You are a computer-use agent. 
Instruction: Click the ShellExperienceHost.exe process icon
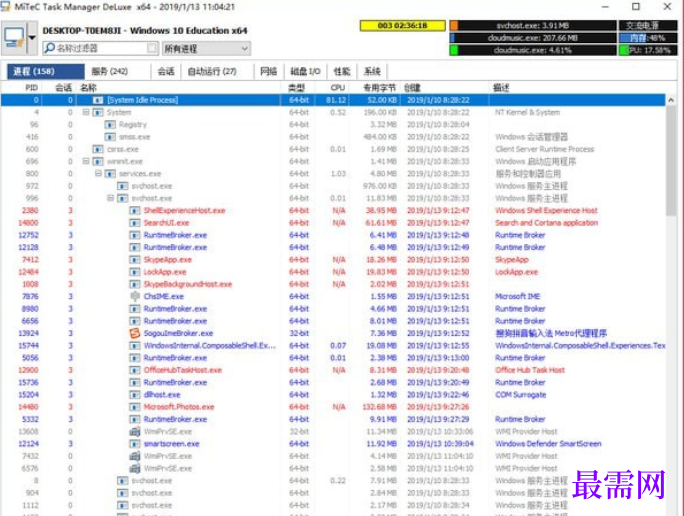click(x=135, y=211)
